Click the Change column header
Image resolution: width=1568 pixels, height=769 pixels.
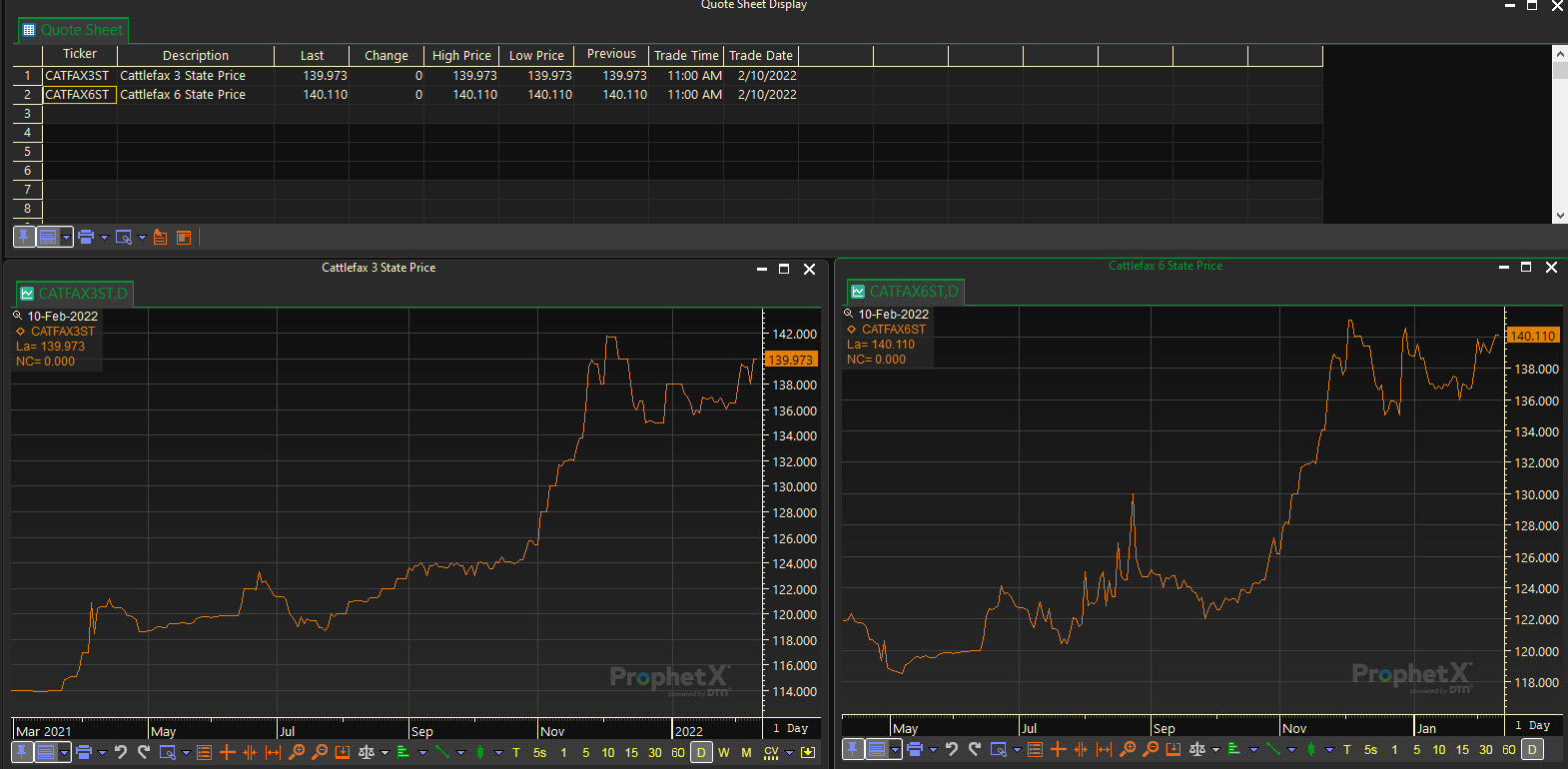[387, 55]
